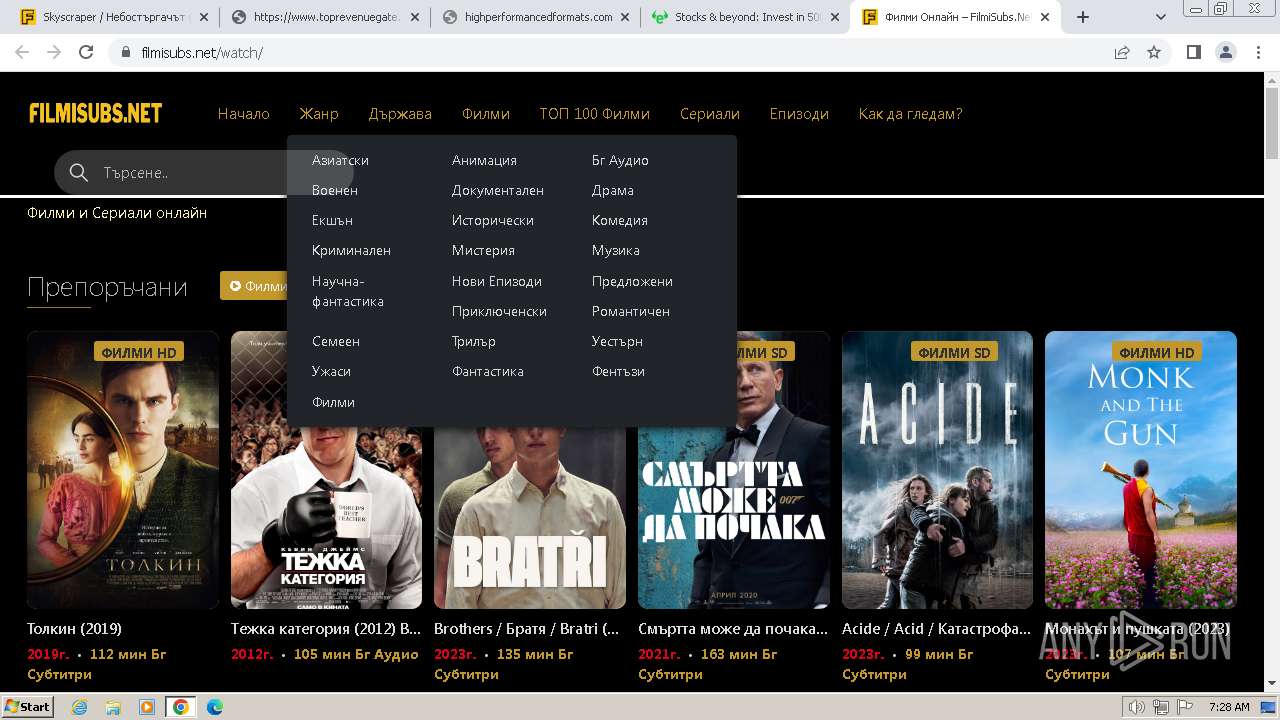Select the Комедия genre
The height and width of the screenshot is (720, 1280).
pos(620,220)
